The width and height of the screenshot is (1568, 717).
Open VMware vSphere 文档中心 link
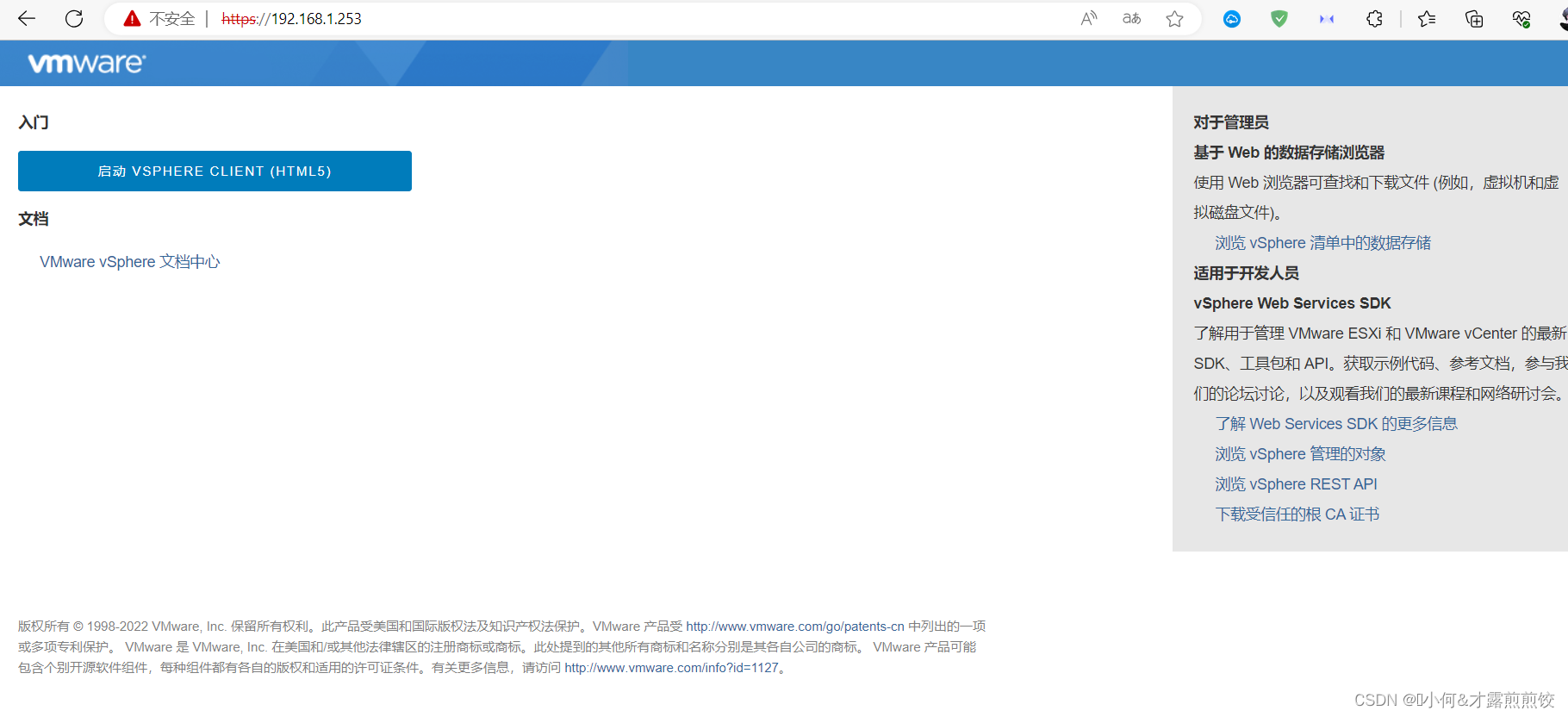pyautogui.click(x=130, y=262)
